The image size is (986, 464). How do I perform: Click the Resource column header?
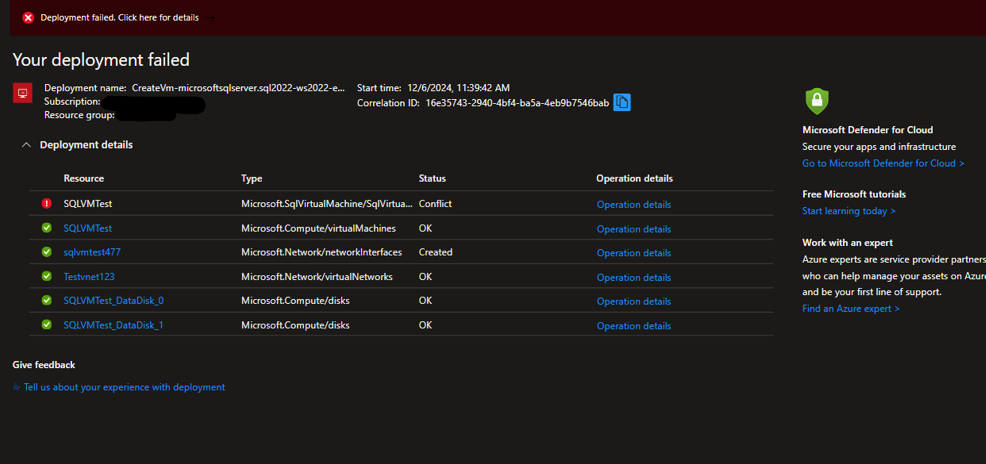[x=84, y=179]
